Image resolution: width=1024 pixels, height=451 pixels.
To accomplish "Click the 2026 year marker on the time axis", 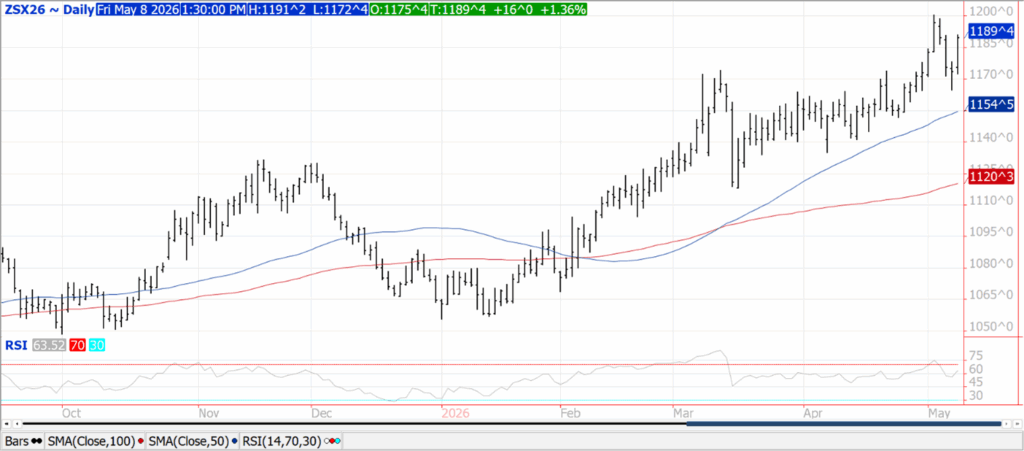I will tap(456, 413).
